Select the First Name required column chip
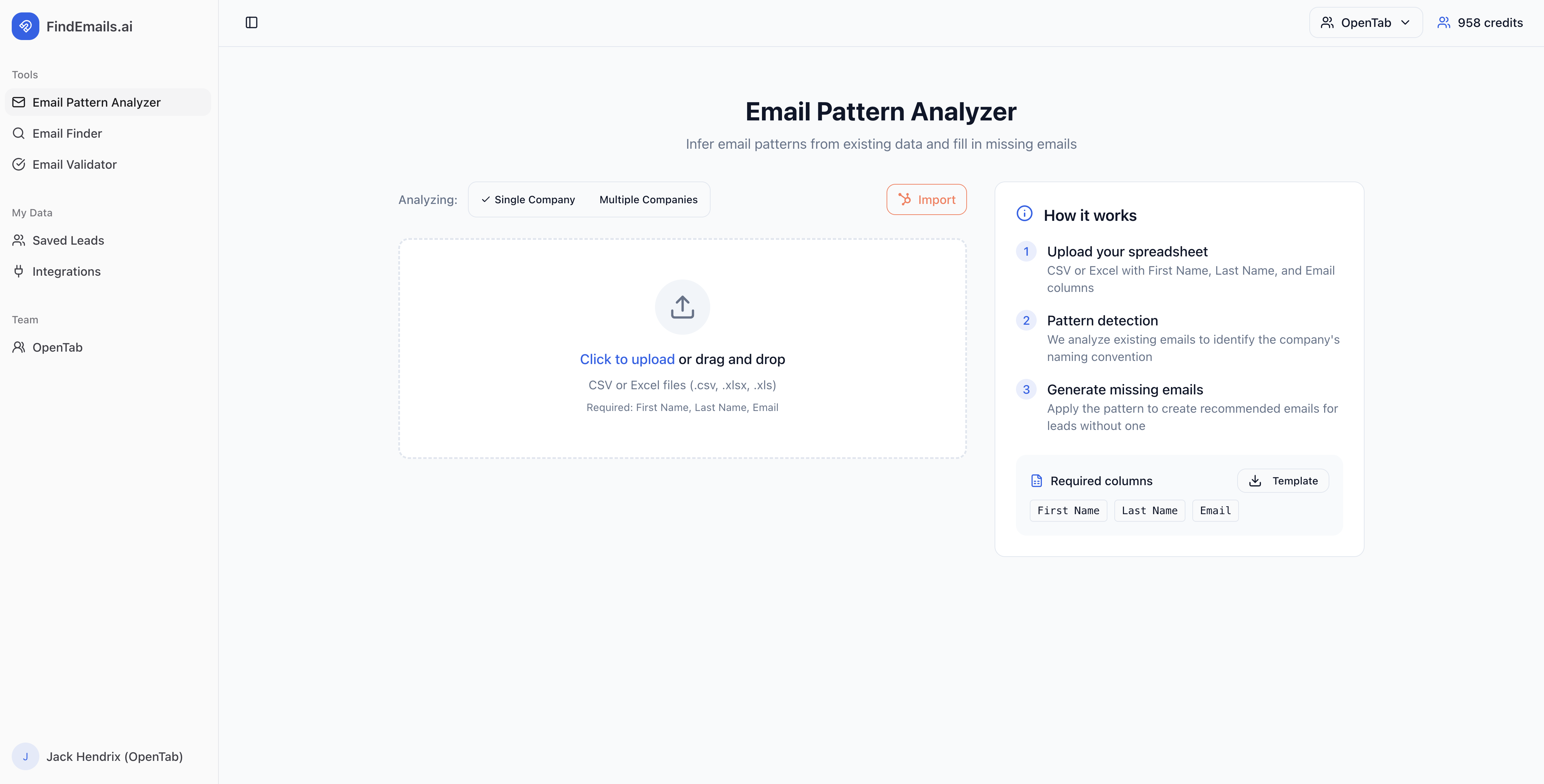This screenshot has height=784, width=1544. 1068,511
